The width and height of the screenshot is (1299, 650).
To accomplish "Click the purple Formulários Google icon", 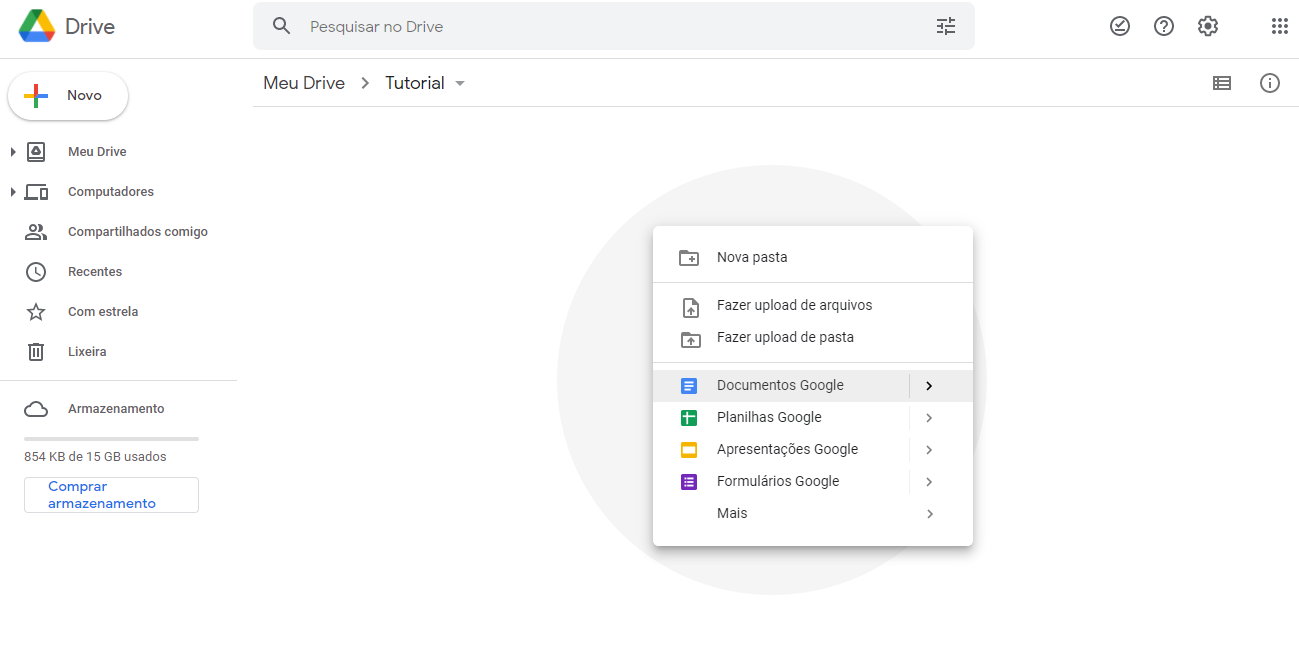I will (x=689, y=481).
